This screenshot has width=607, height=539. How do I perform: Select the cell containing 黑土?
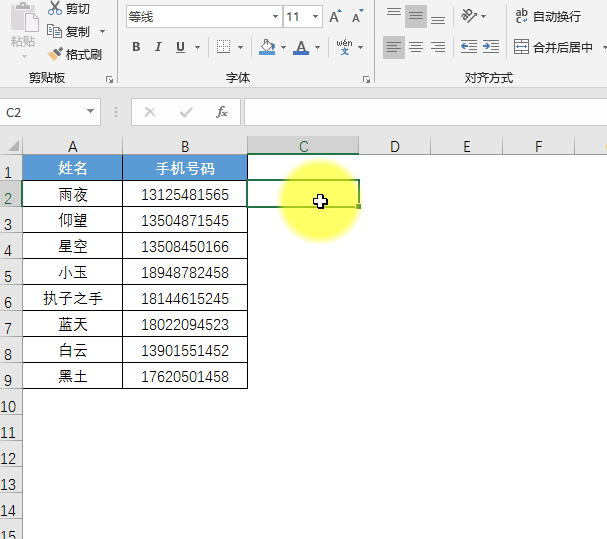click(x=72, y=376)
